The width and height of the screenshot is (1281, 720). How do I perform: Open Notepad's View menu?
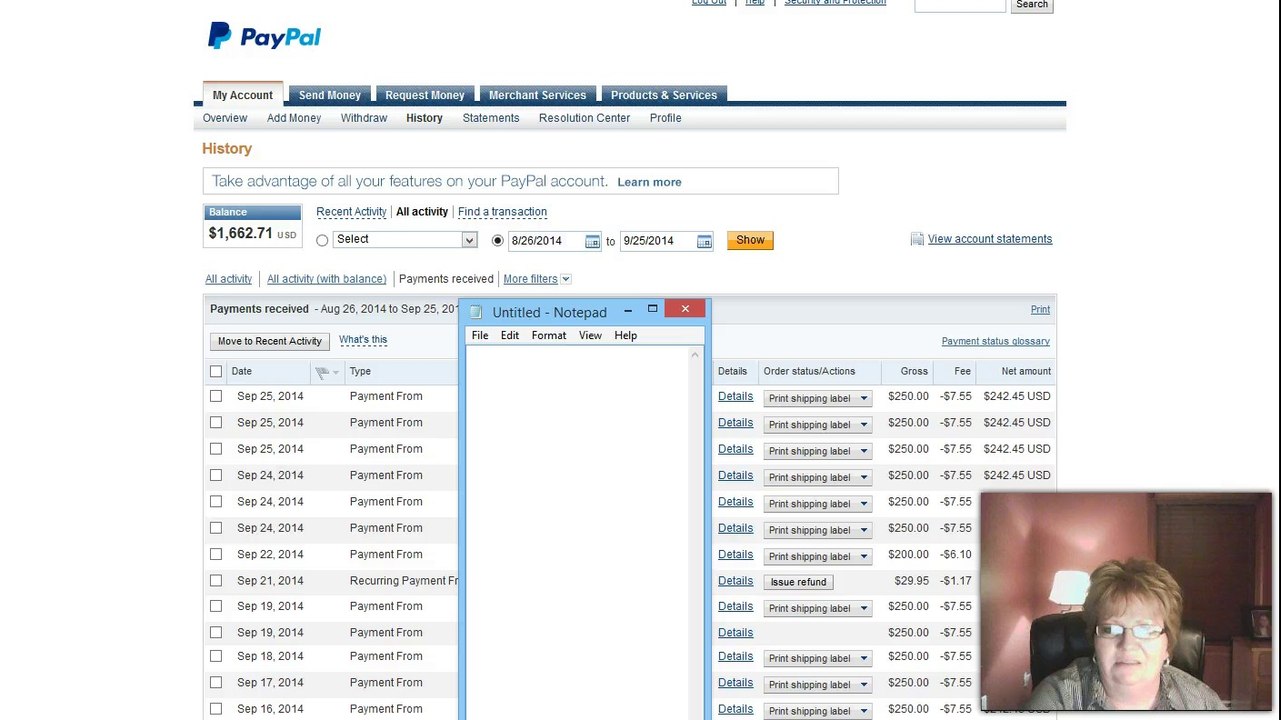coord(590,336)
